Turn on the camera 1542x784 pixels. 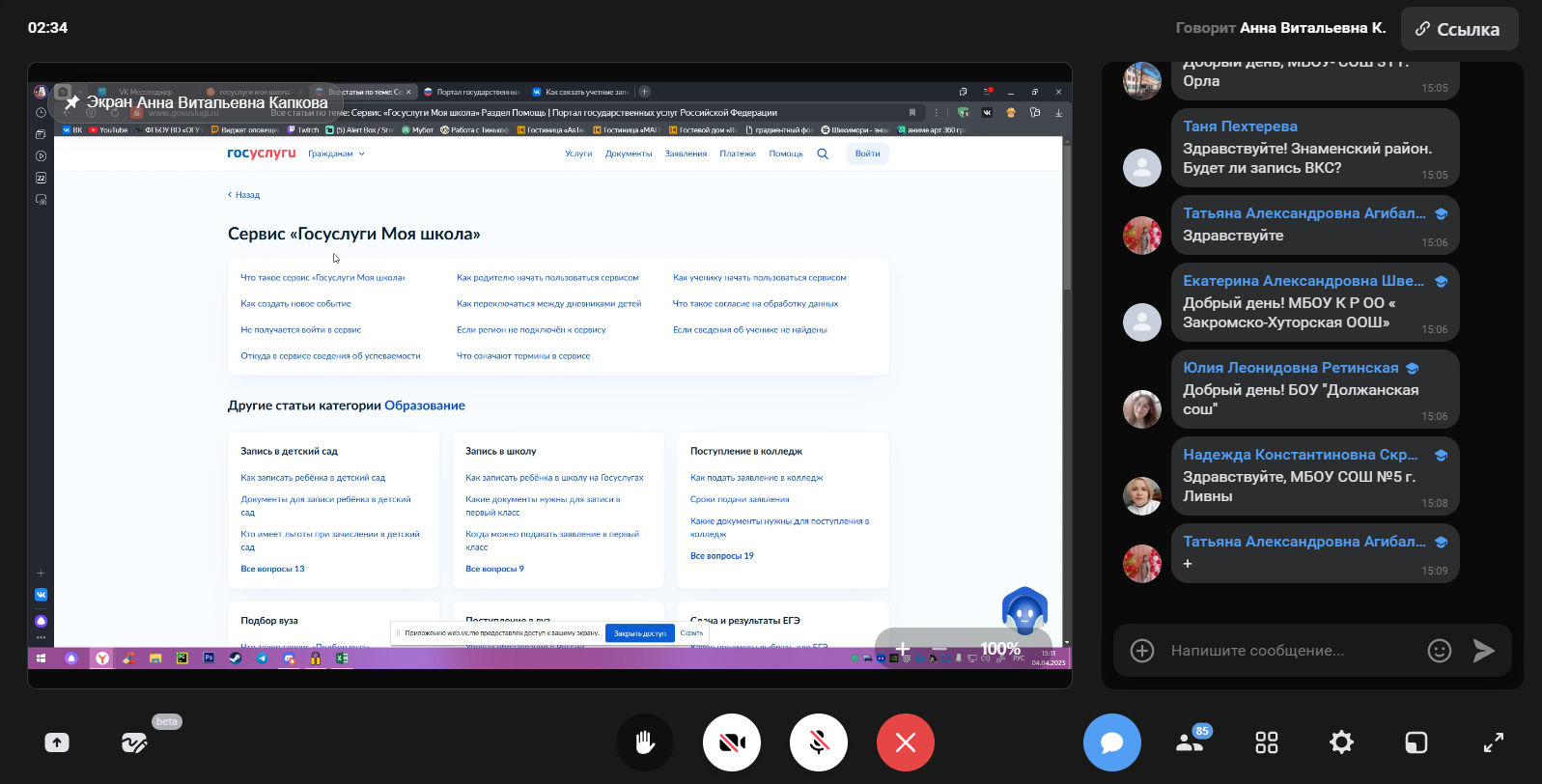[x=732, y=742]
